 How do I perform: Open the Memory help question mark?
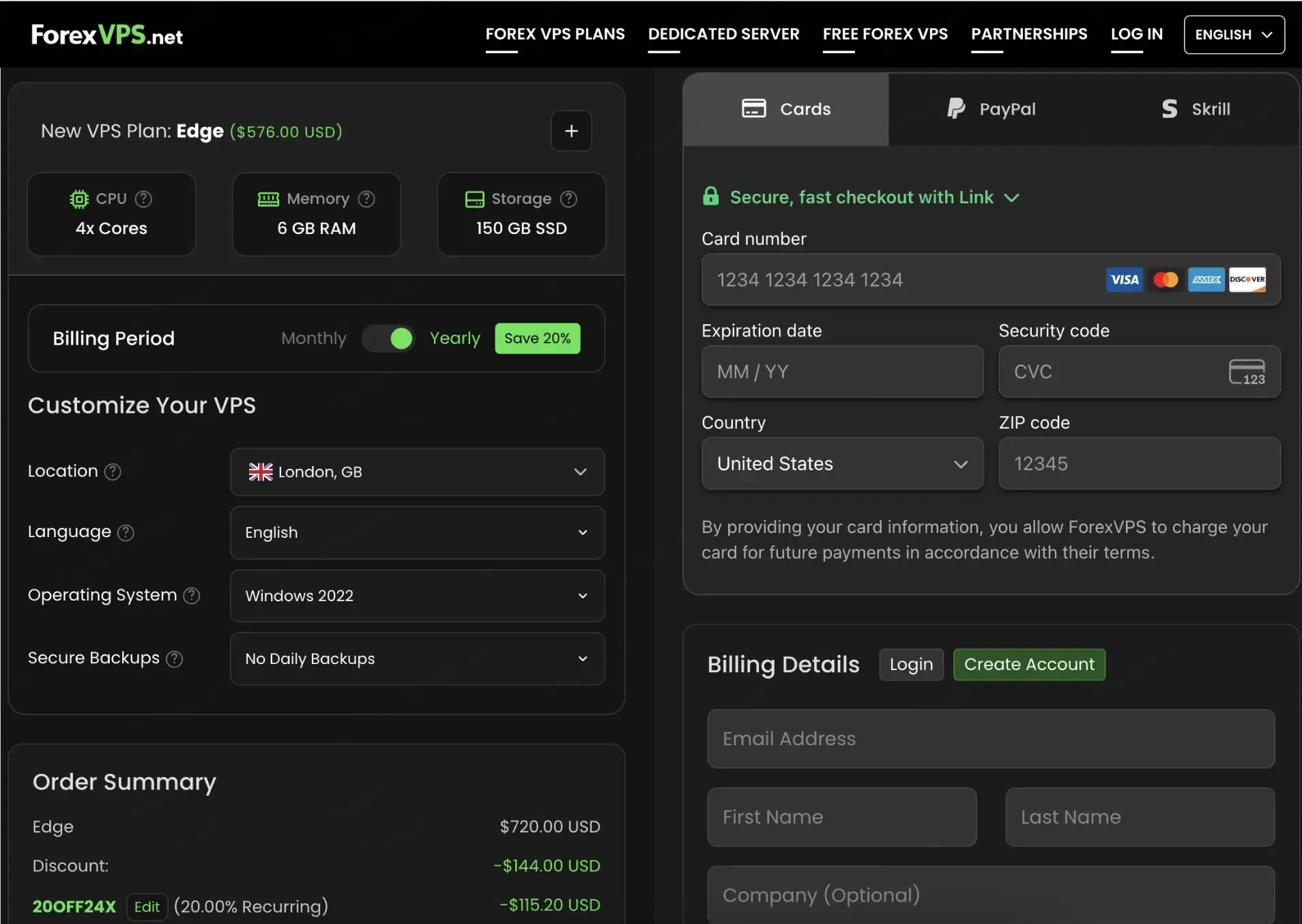[366, 199]
